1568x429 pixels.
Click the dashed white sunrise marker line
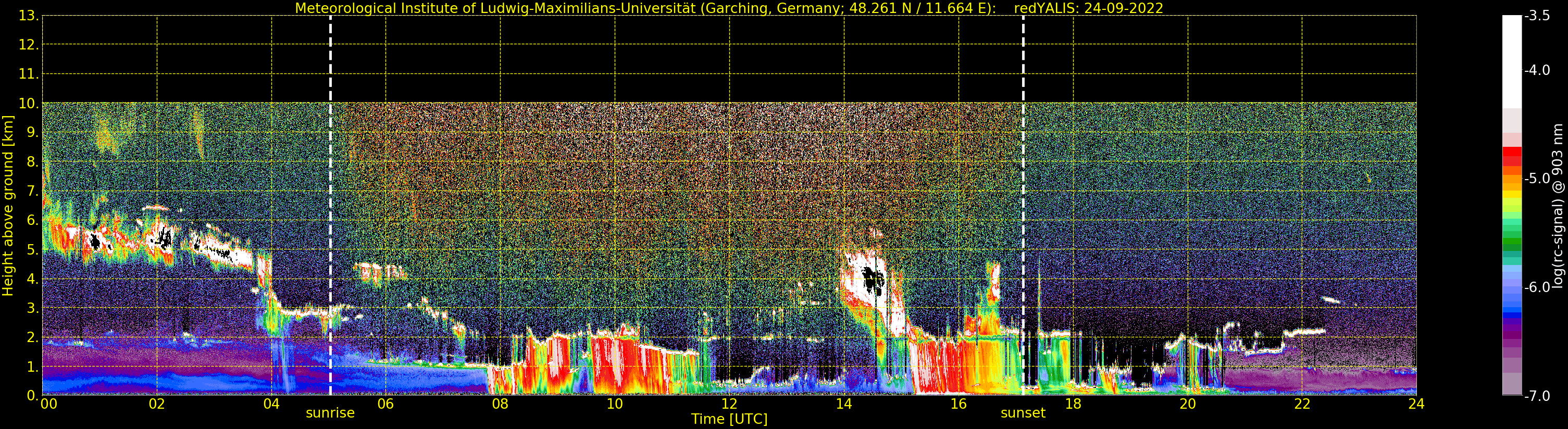(330, 206)
